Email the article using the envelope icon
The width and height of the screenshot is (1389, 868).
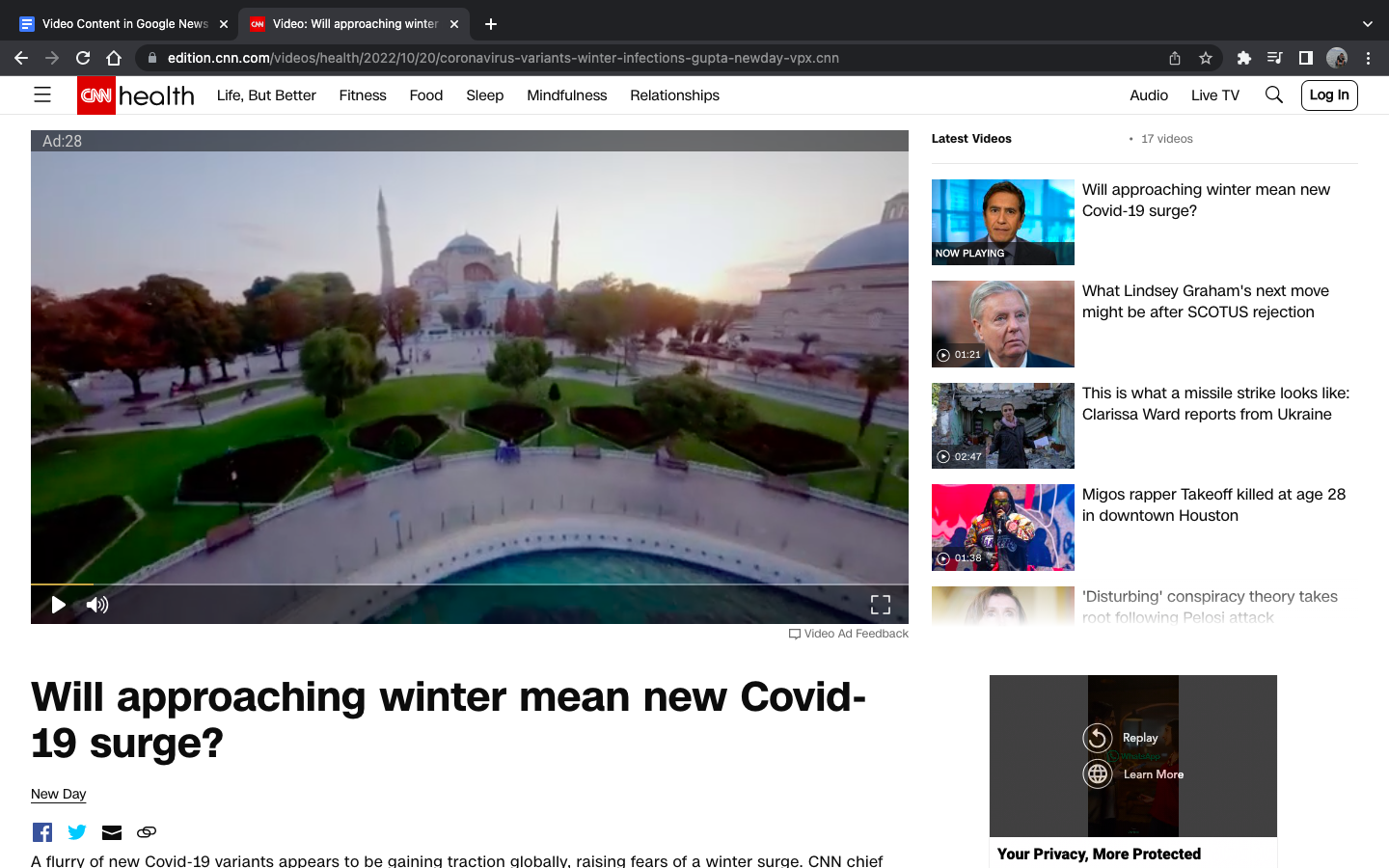coord(111,831)
